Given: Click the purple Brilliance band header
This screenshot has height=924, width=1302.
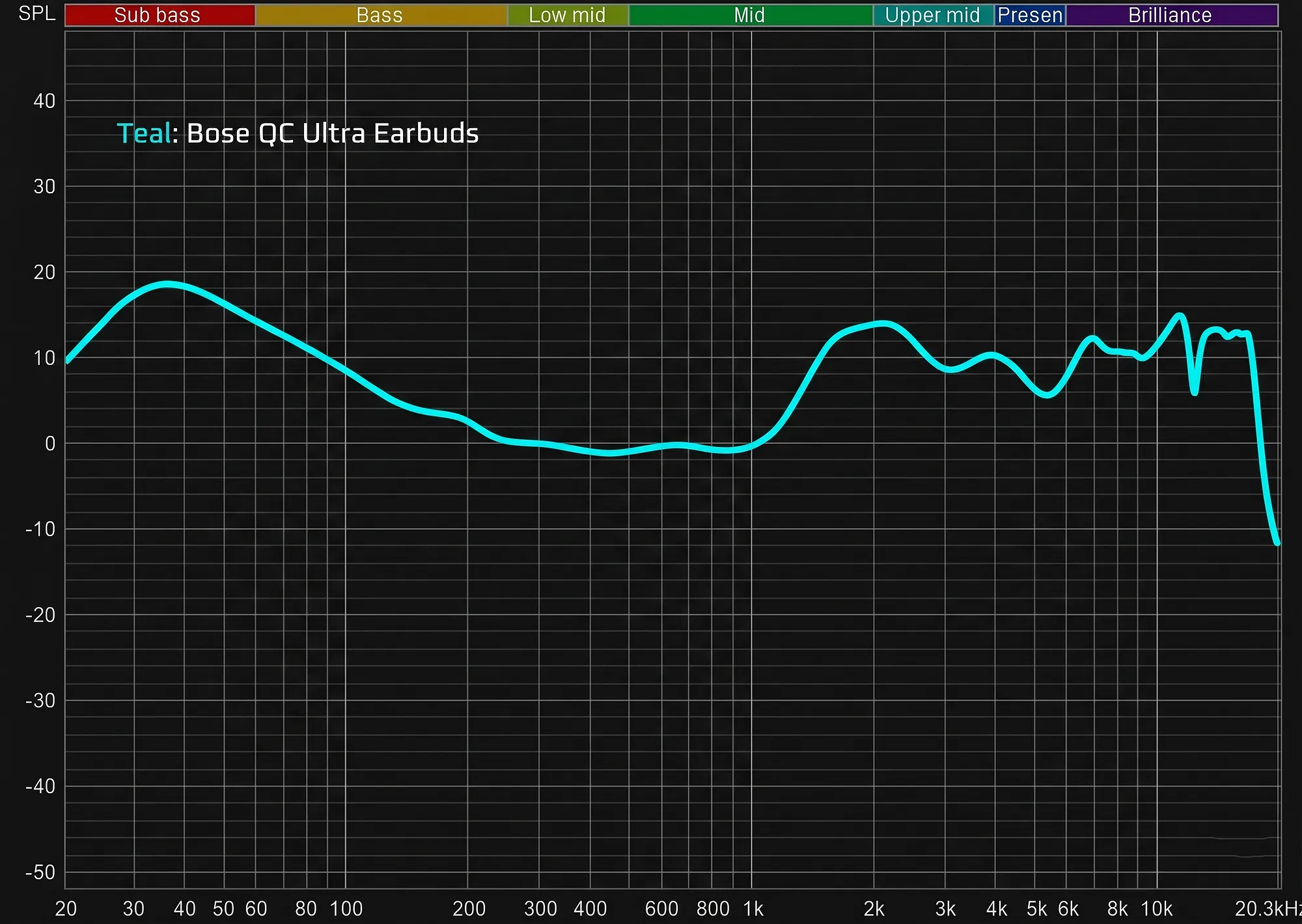Looking at the screenshot, I should (1171, 15).
